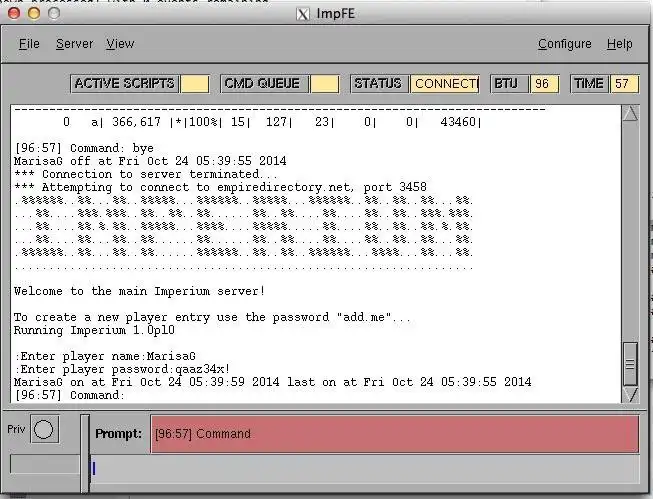The image size is (653, 499).
Task: Click the gray zoom window button
Action: [x=54, y=13]
